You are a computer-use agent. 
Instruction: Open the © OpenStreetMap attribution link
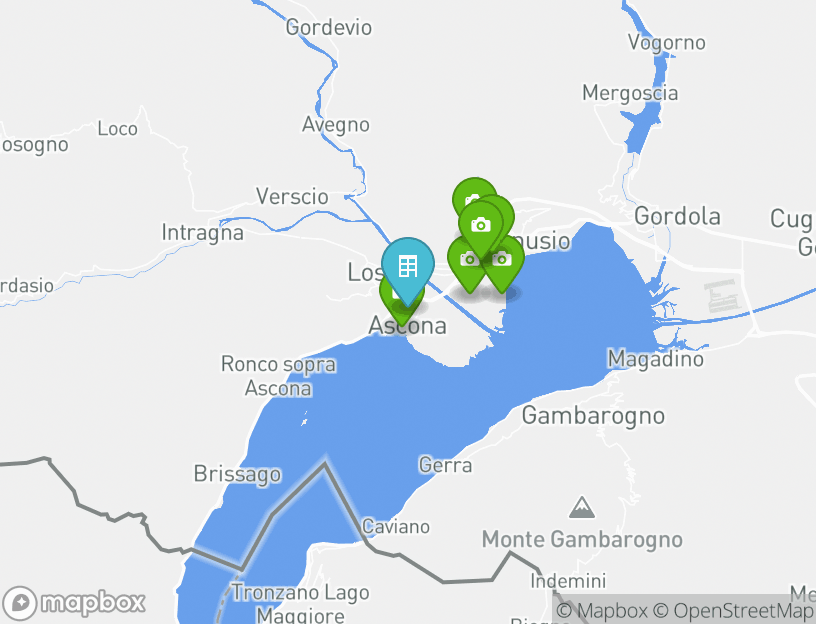(x=734, y=610)
